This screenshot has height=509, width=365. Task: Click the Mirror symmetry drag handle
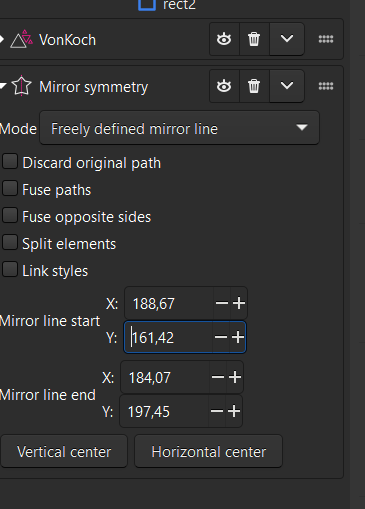pos(326,86)
